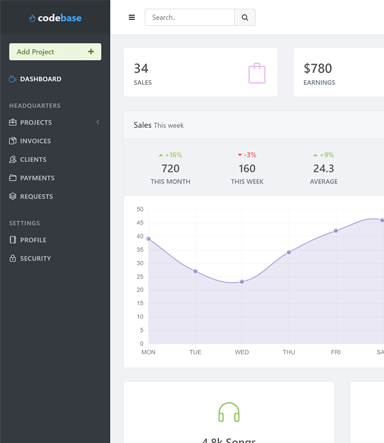Click the Friday data point on chart
Viewport: 384px width, 443px height.
pyautogui.click(x=336, y=231)
